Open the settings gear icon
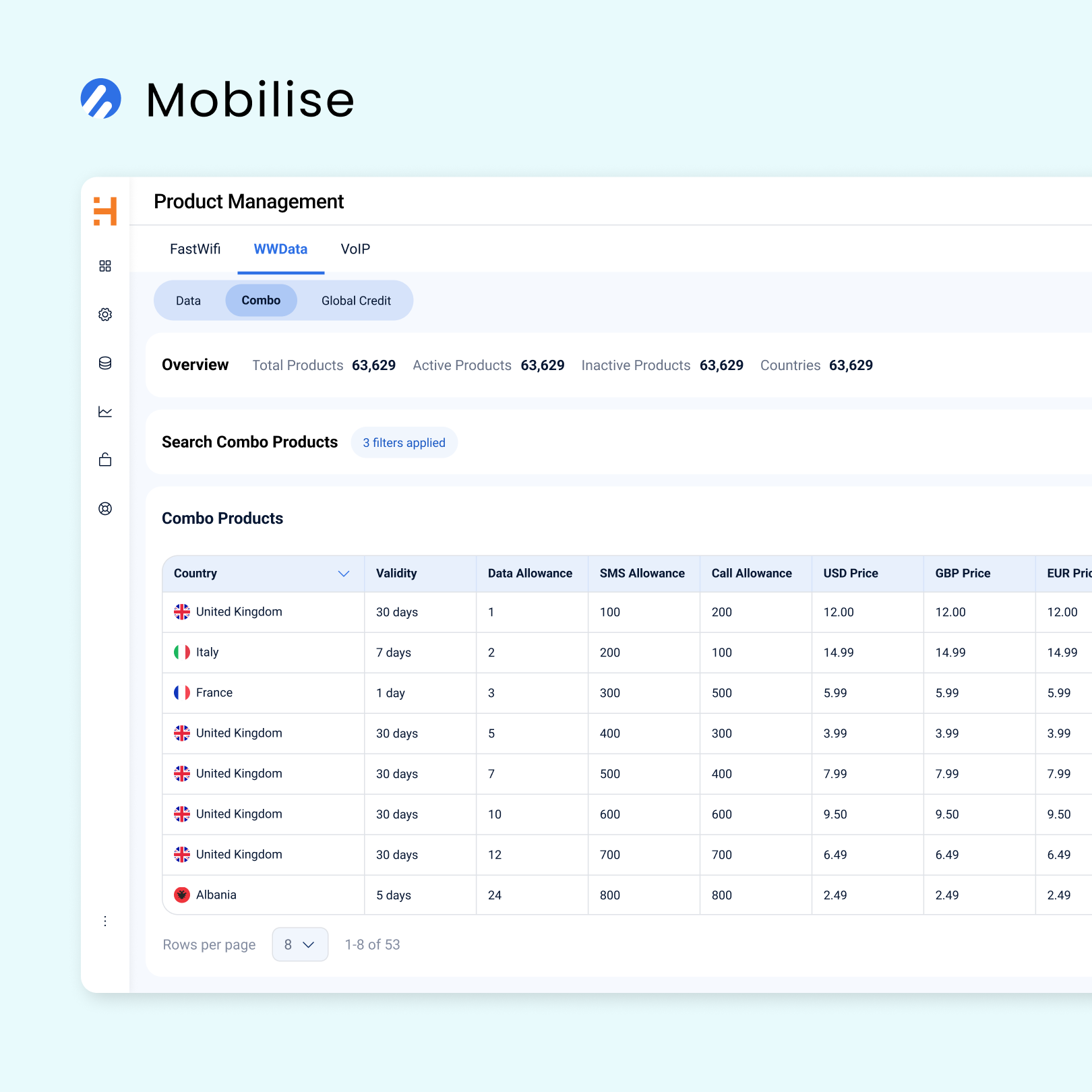This screenshot has width=1092, height=1092. pos(105,315)
